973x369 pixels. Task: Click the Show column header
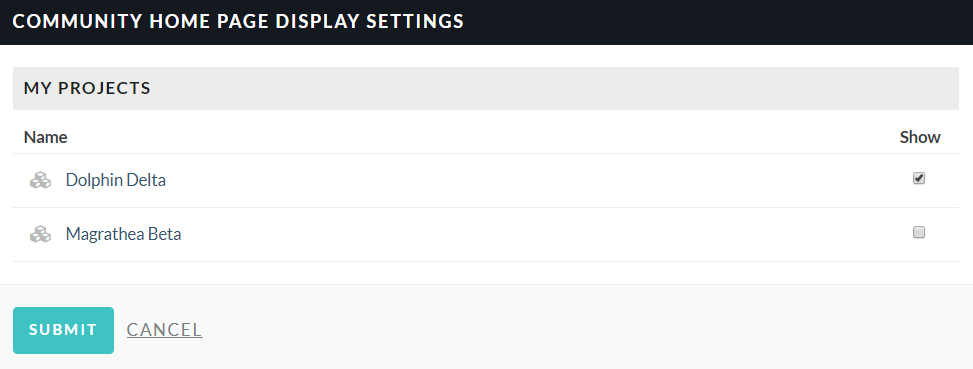point(920,137)
